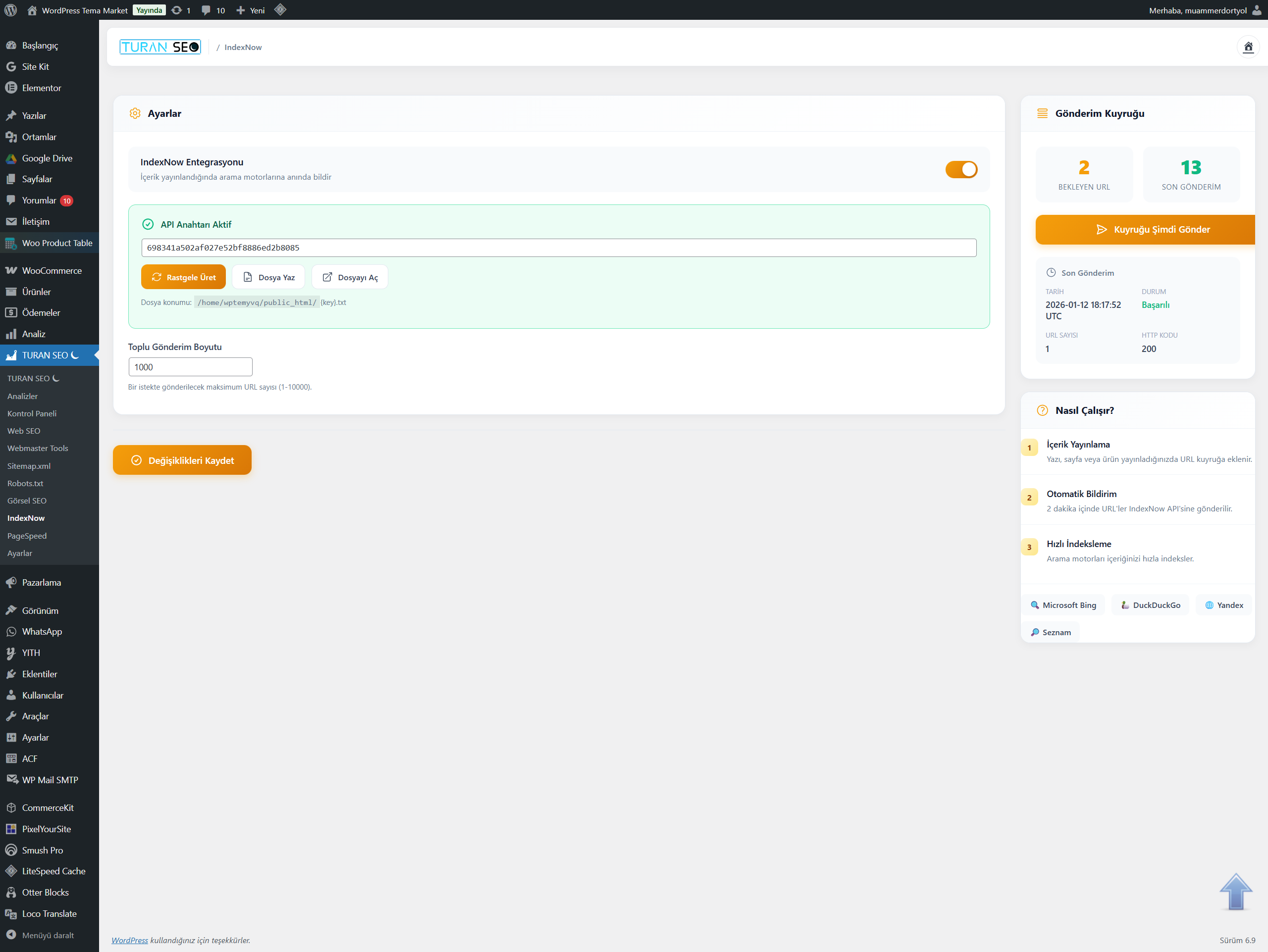Click the WordPress logo in the admin bar
1268x952 pixels.
click(x=10, y=10)
